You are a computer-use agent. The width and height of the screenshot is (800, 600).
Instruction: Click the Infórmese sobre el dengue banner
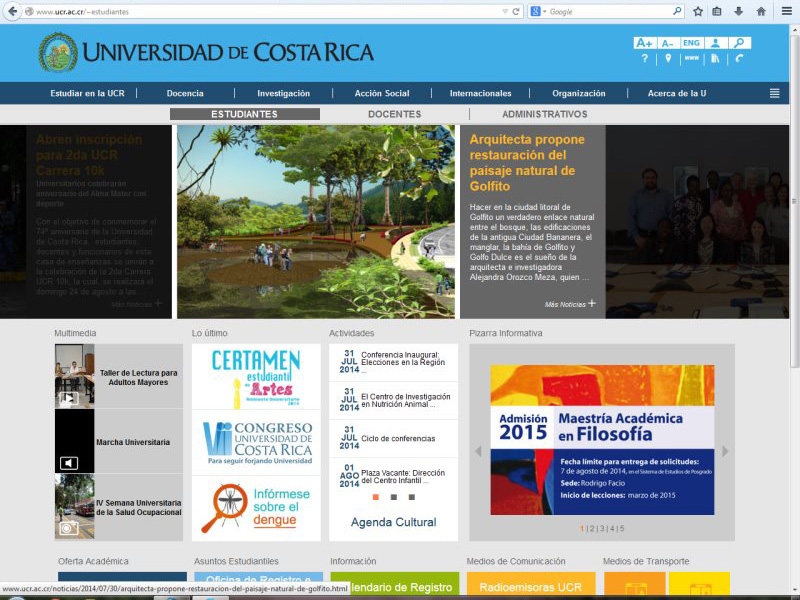[256, 508]
